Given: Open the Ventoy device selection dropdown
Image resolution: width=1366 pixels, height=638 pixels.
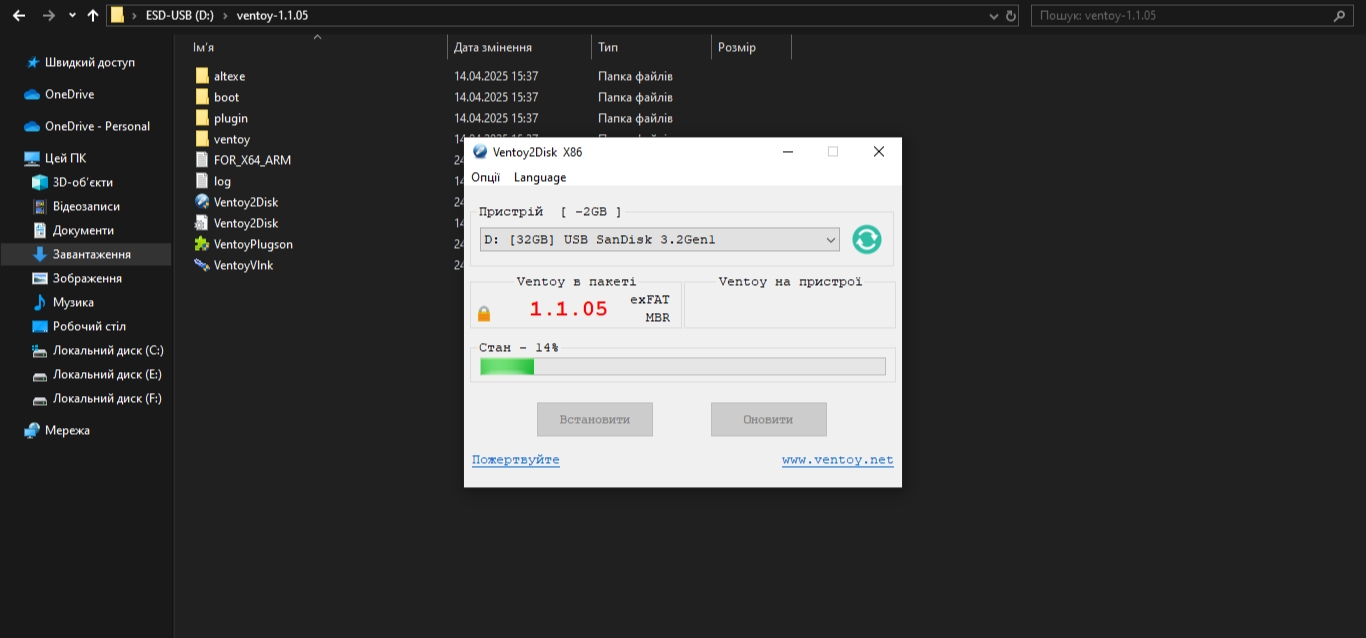Looking at the screenshot, I should 660,240.
